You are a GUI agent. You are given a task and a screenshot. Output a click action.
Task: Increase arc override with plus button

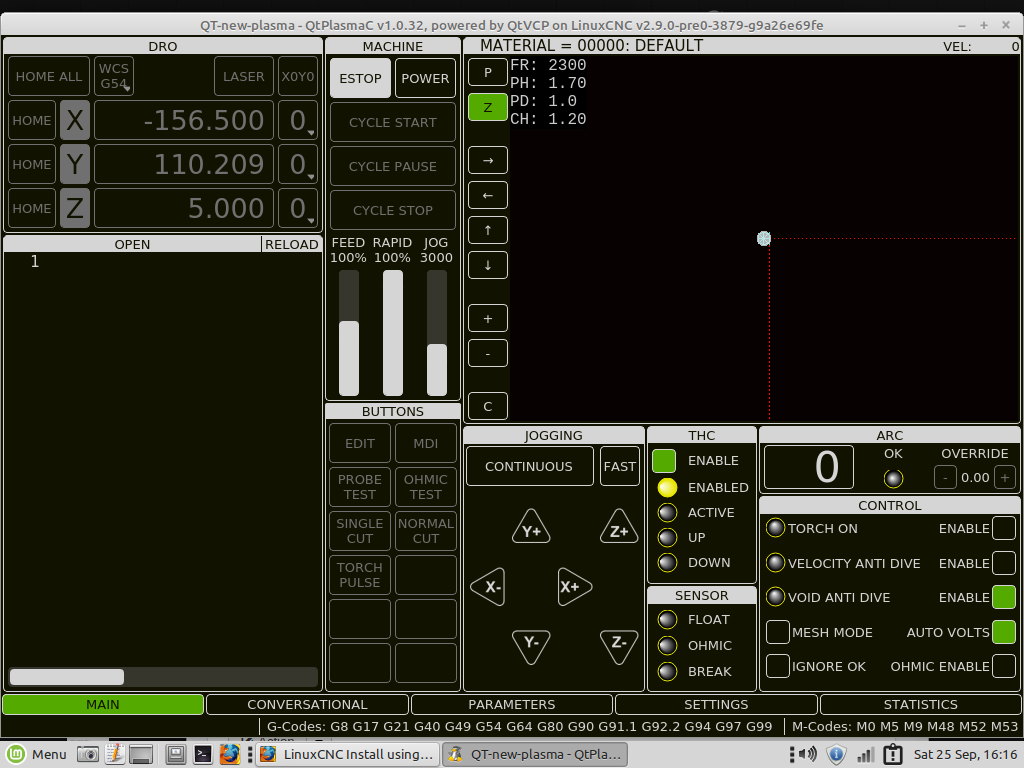point(1005,477)
